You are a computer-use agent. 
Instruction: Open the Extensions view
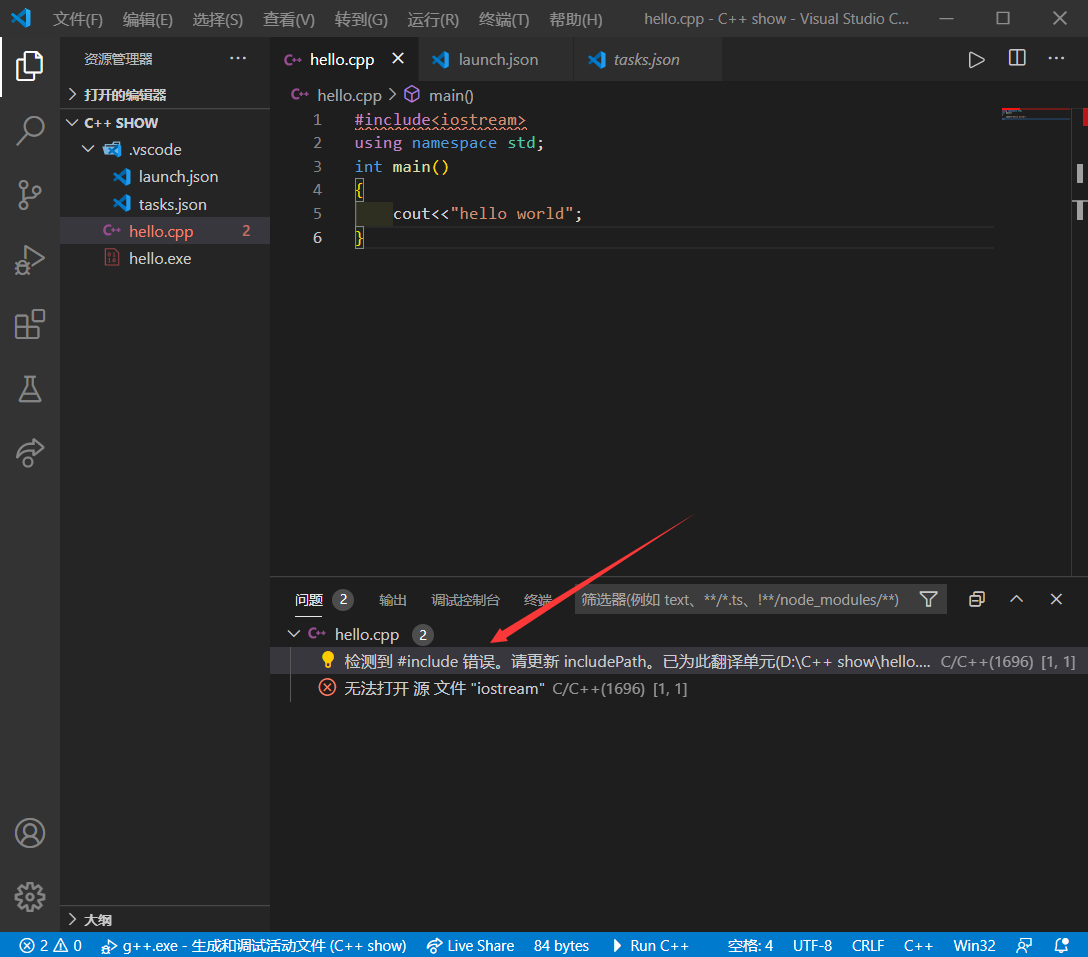click(x=30, y=324)
